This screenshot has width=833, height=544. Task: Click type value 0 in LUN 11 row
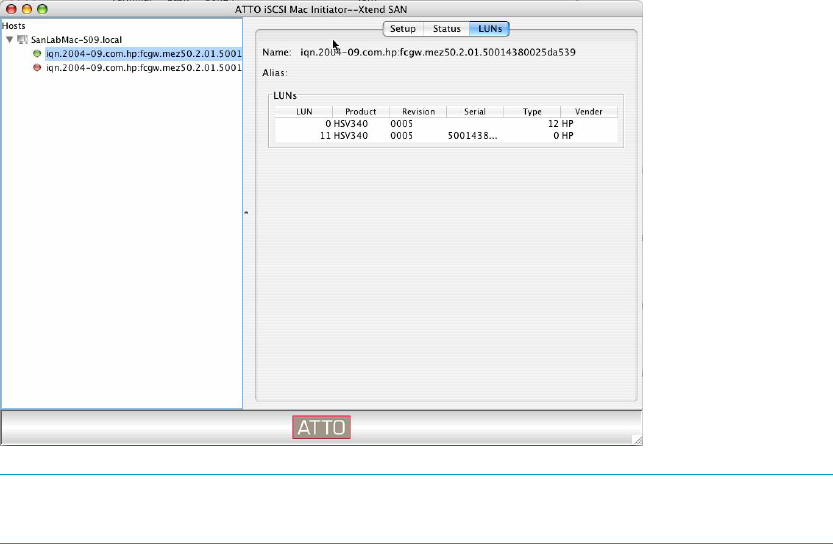click(556, 135)
